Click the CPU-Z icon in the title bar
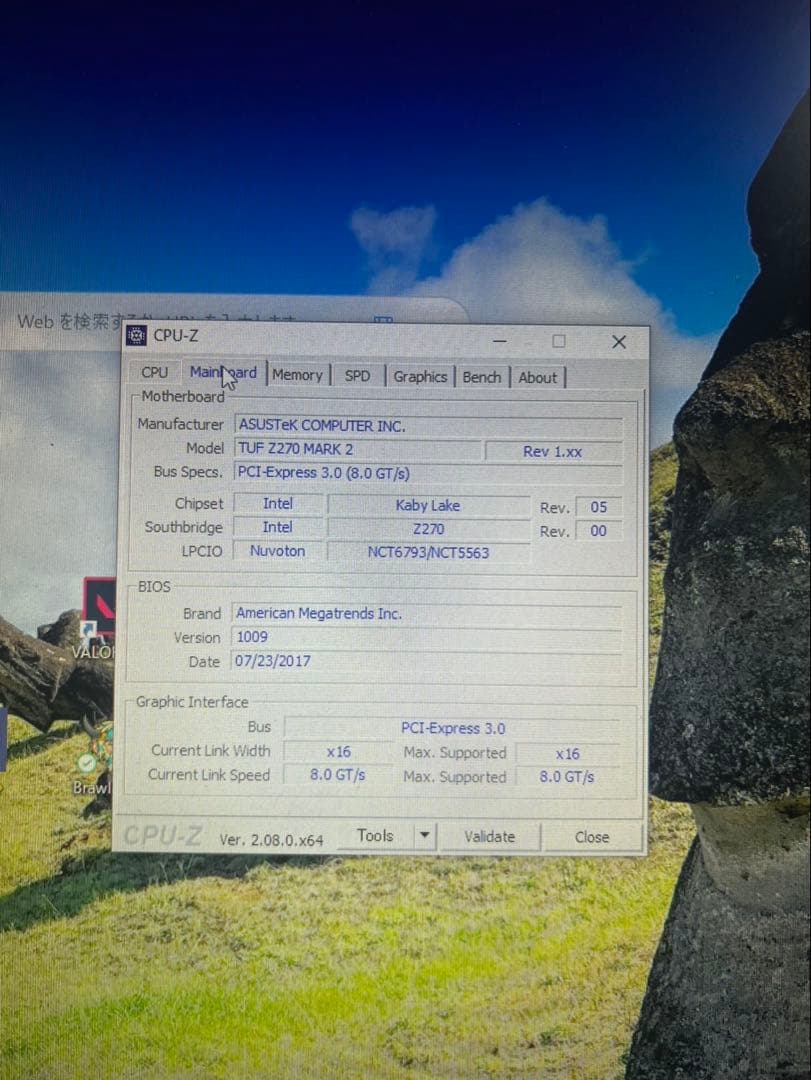Screen dimensions: 811x1080 coord(135,337)
